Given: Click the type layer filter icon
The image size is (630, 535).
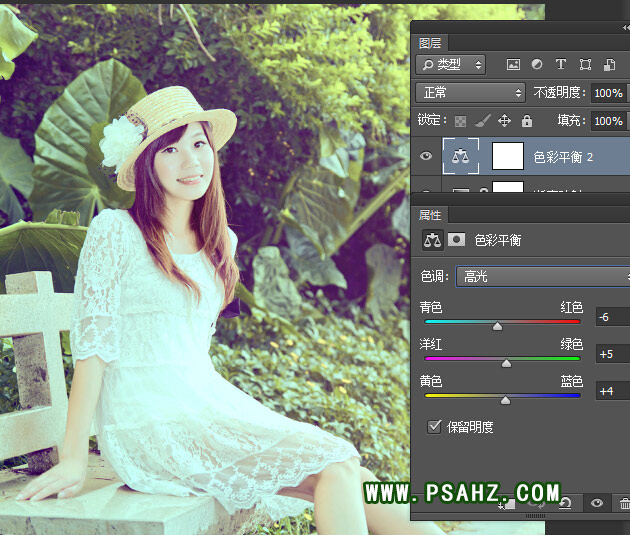Looking at the screenshot, I should click(560, 65).
